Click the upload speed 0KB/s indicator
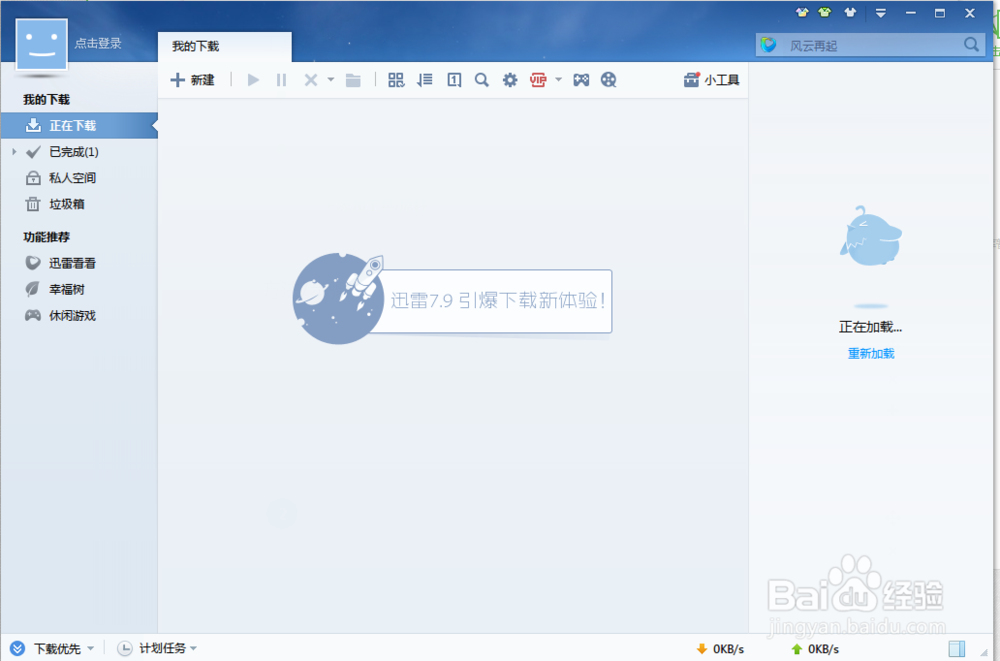 click(x=815, y=649)
